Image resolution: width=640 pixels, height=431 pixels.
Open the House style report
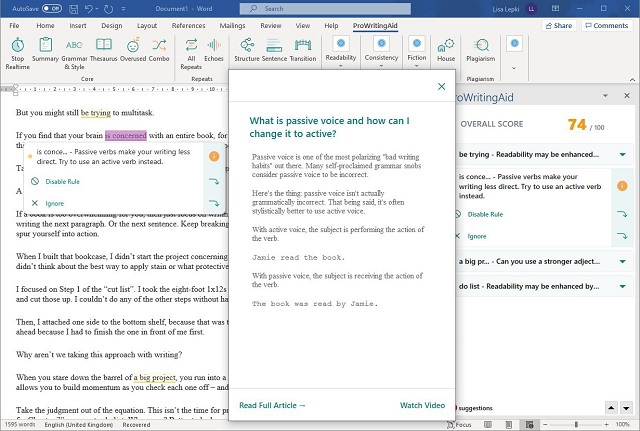coord(446,50)
